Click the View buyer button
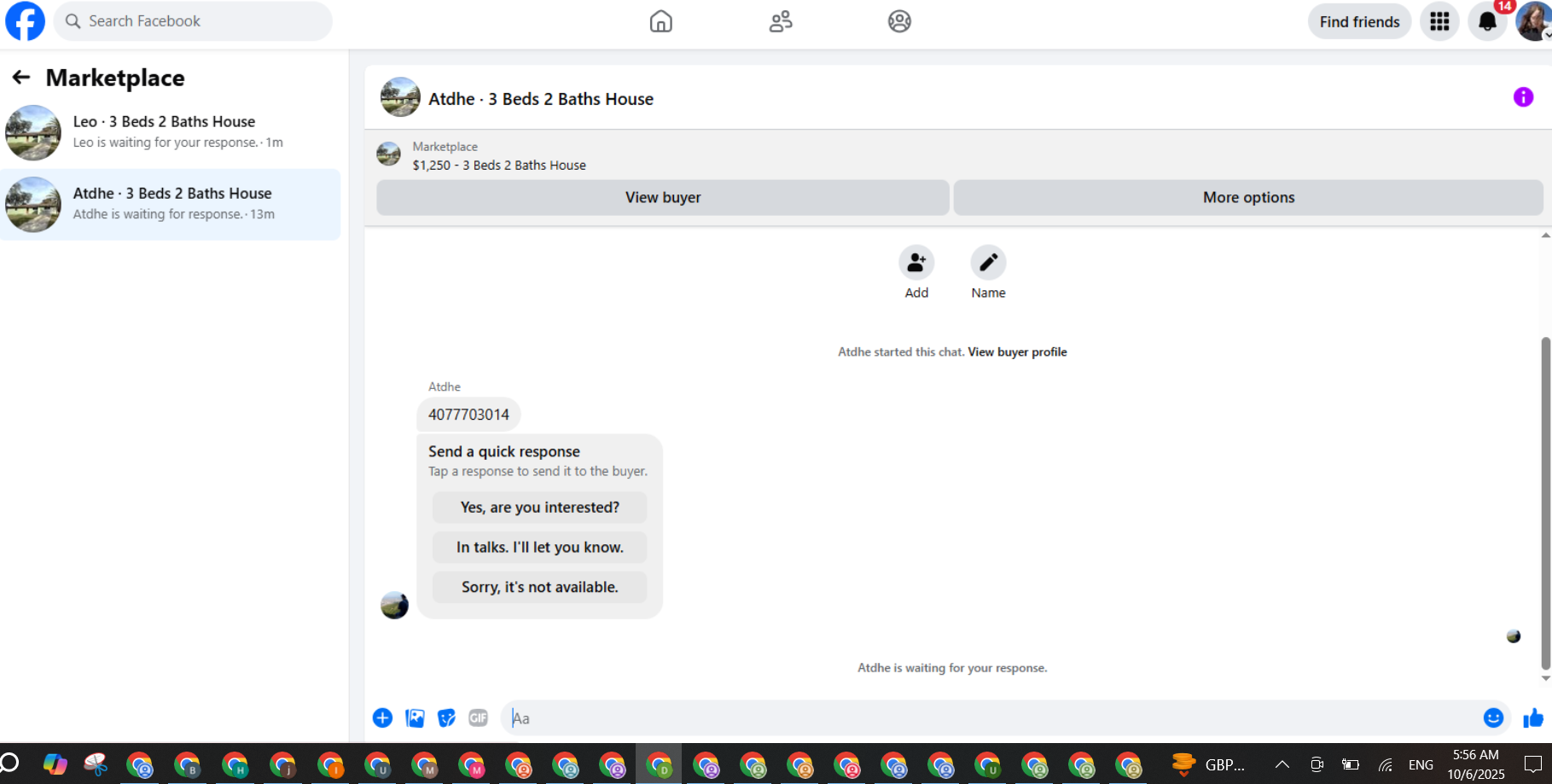Screen dimensions: 1552x784 [x=663, y=197]
